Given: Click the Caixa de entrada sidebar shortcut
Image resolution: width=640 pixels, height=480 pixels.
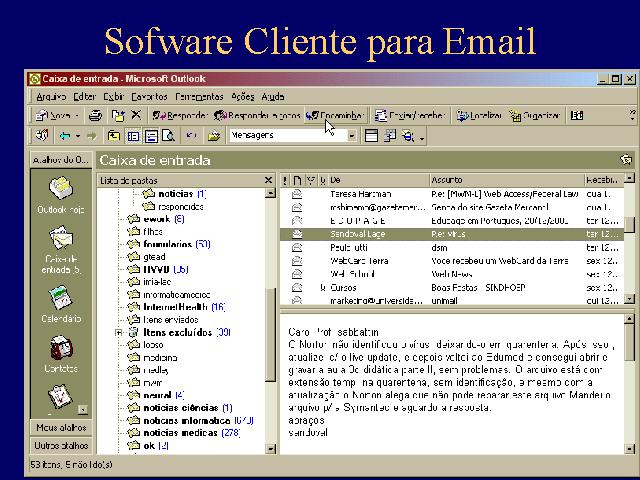Looking at the screenshot, I should click(x=60, y=247).
